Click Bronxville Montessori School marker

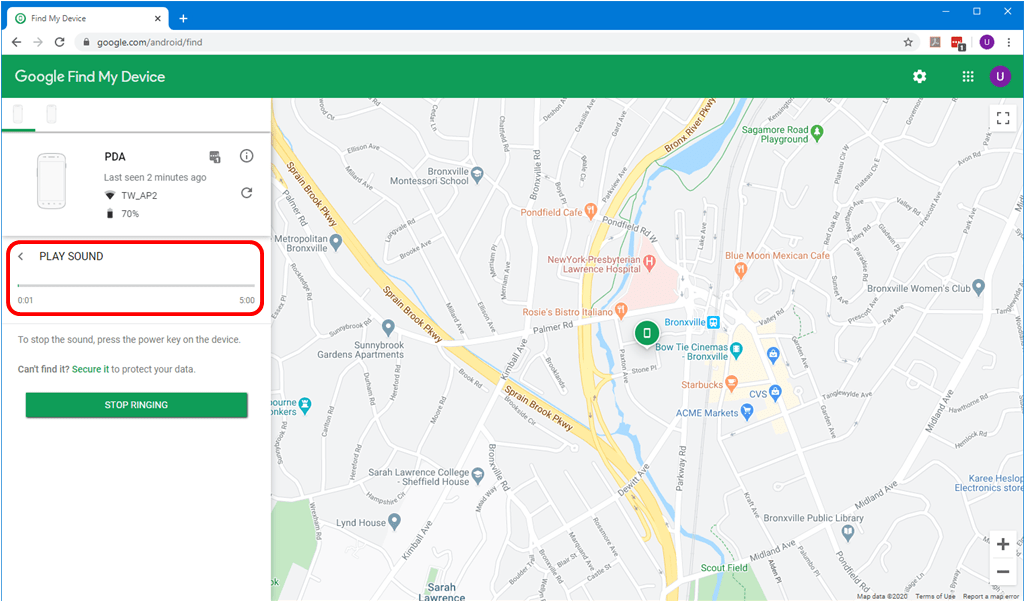478,175
